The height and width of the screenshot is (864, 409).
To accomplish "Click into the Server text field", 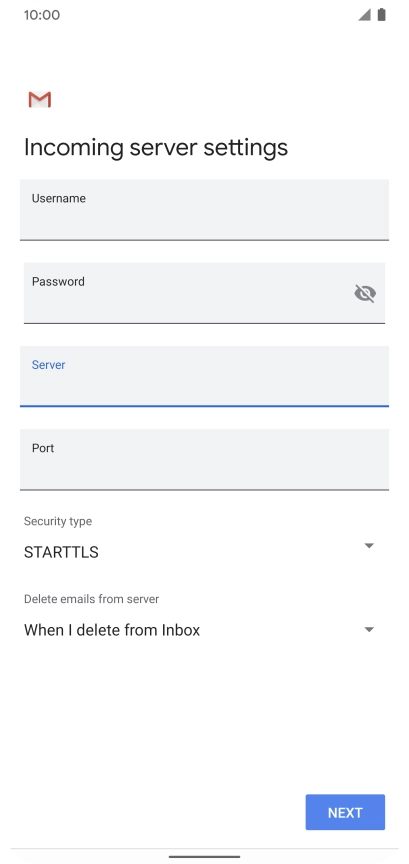I will pos(204,376).
